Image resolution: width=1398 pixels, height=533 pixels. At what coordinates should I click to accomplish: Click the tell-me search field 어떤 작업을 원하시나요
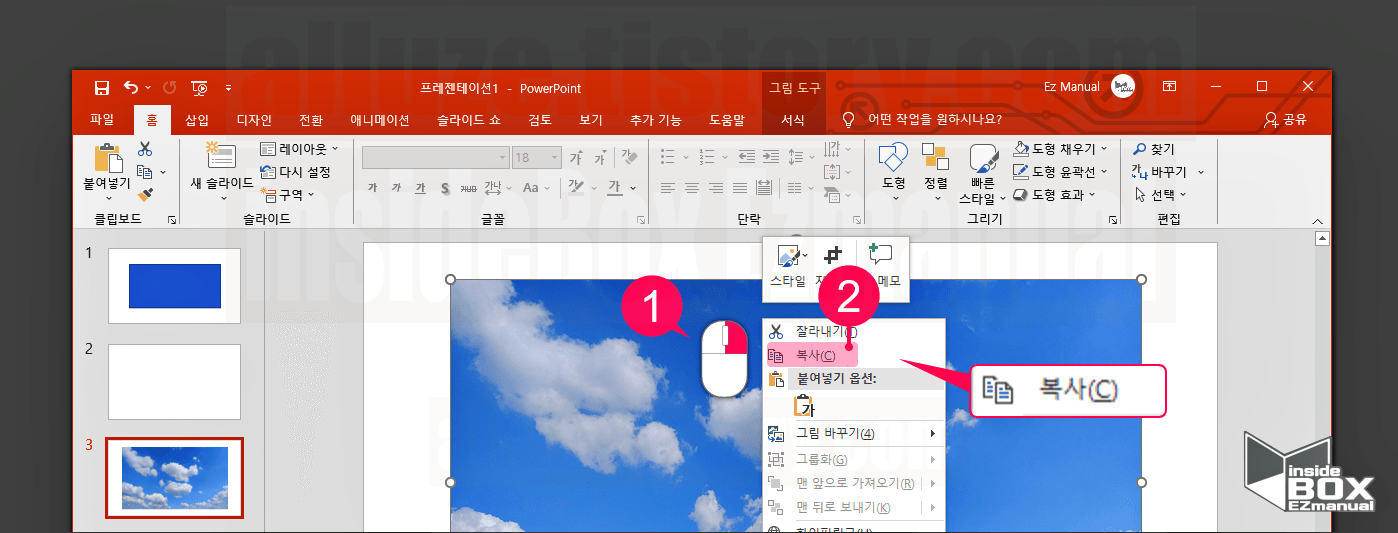coord(935,120)
